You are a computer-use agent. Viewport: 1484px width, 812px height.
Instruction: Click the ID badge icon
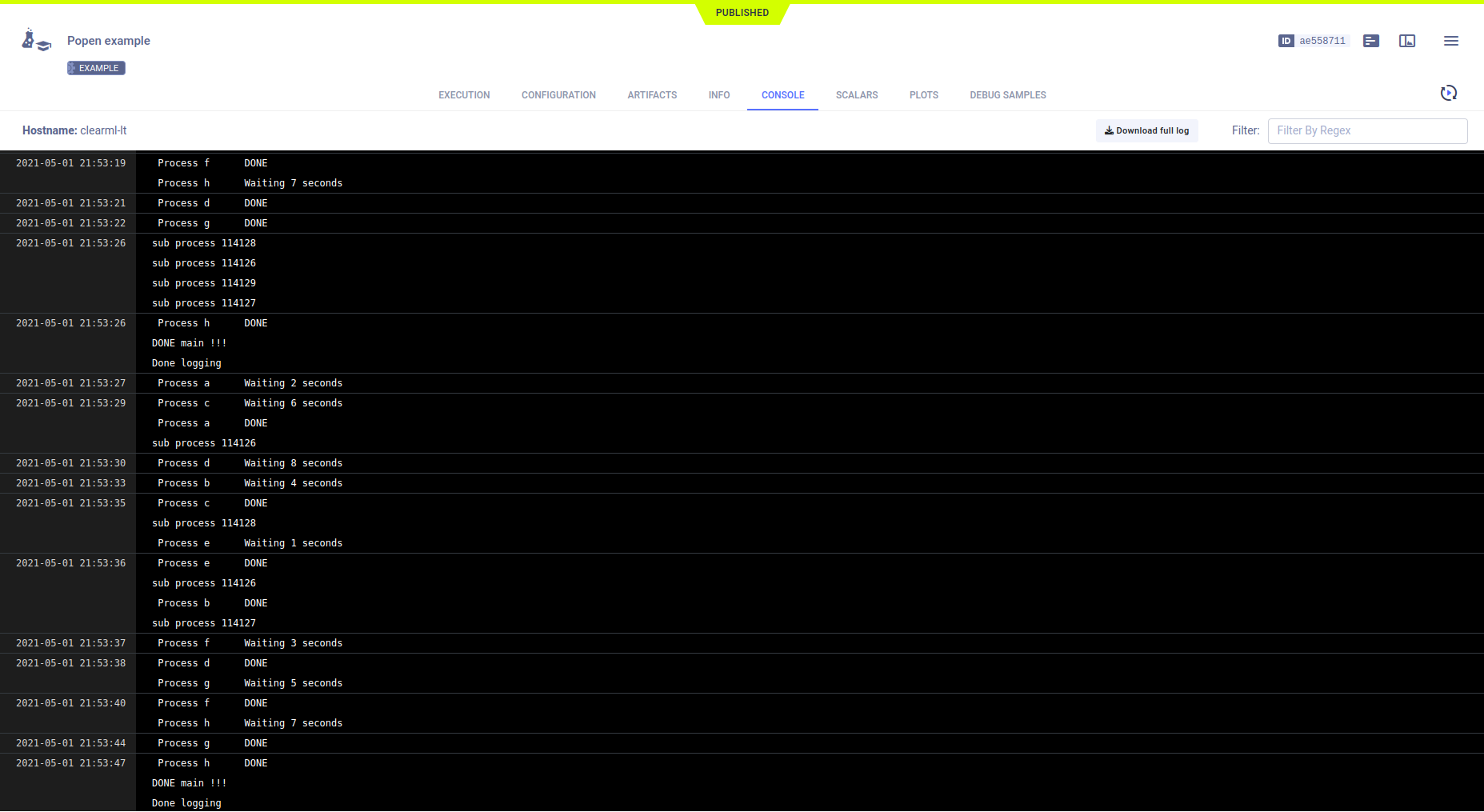pyautogui.click(x=1286, y=41)
